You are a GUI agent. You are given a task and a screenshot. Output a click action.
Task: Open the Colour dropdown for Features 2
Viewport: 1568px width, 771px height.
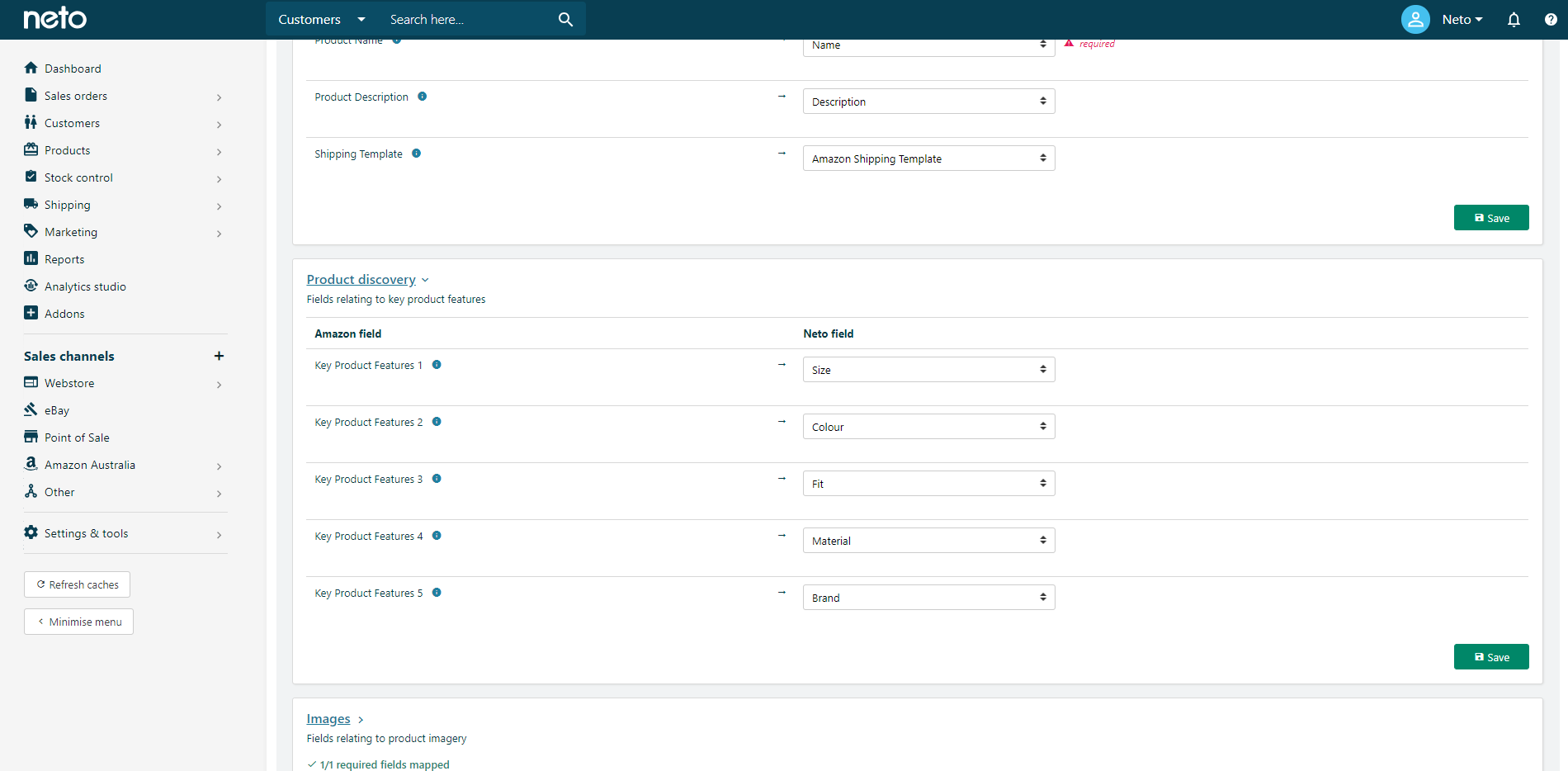(928, 427)
